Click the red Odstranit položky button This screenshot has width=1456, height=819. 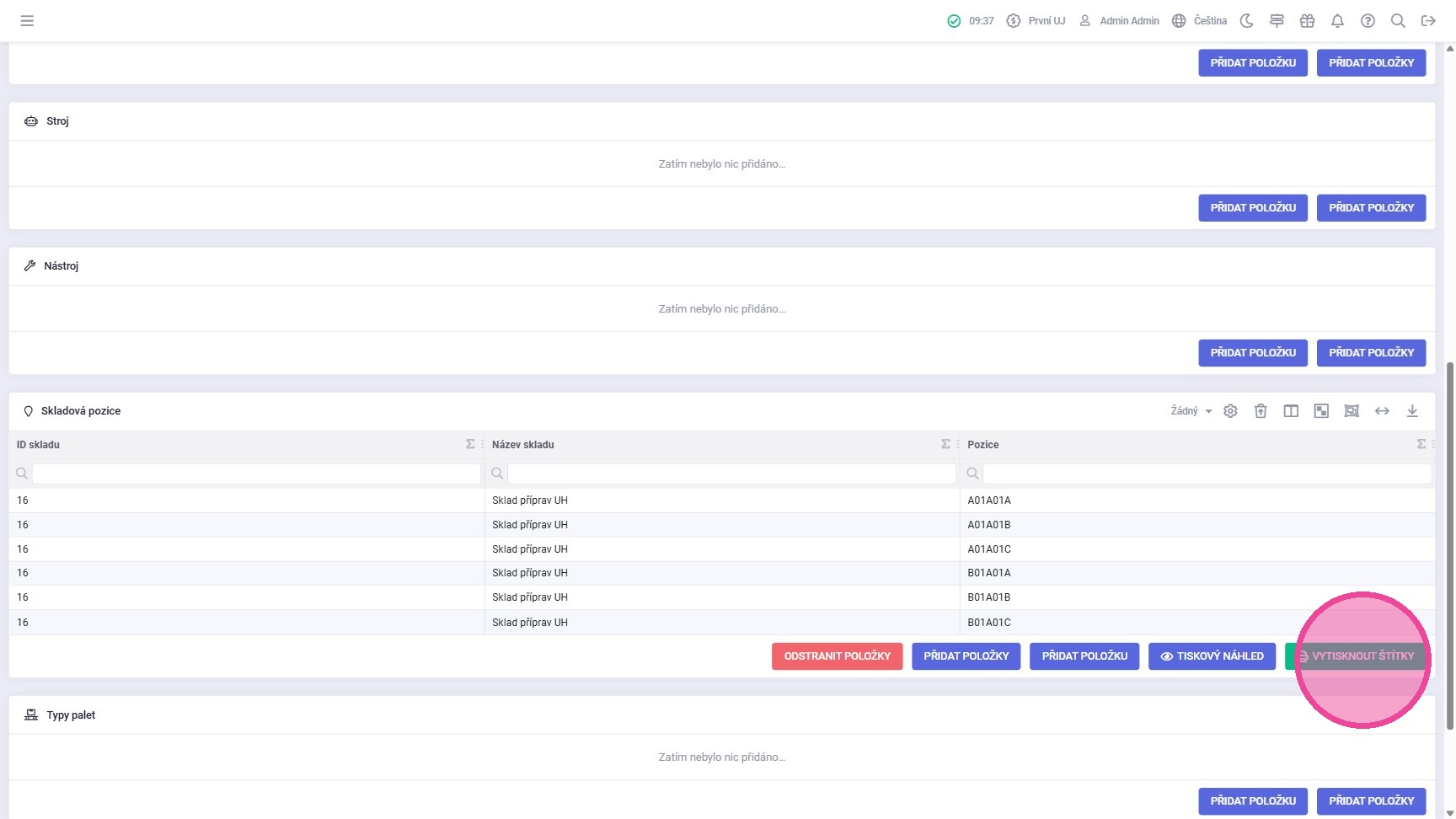[837, 656]
